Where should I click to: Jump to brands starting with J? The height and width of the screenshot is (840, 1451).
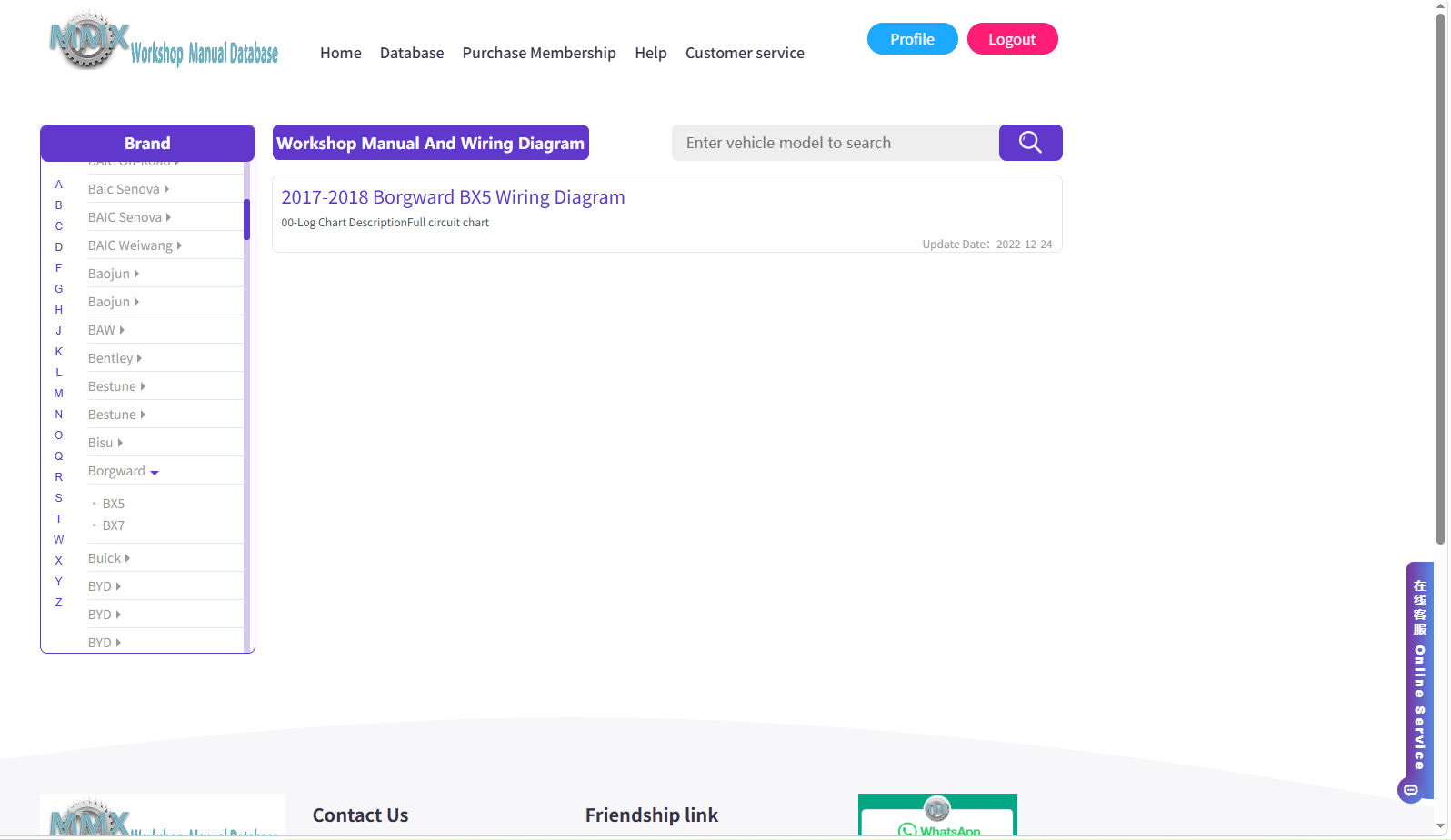[59, 331]
